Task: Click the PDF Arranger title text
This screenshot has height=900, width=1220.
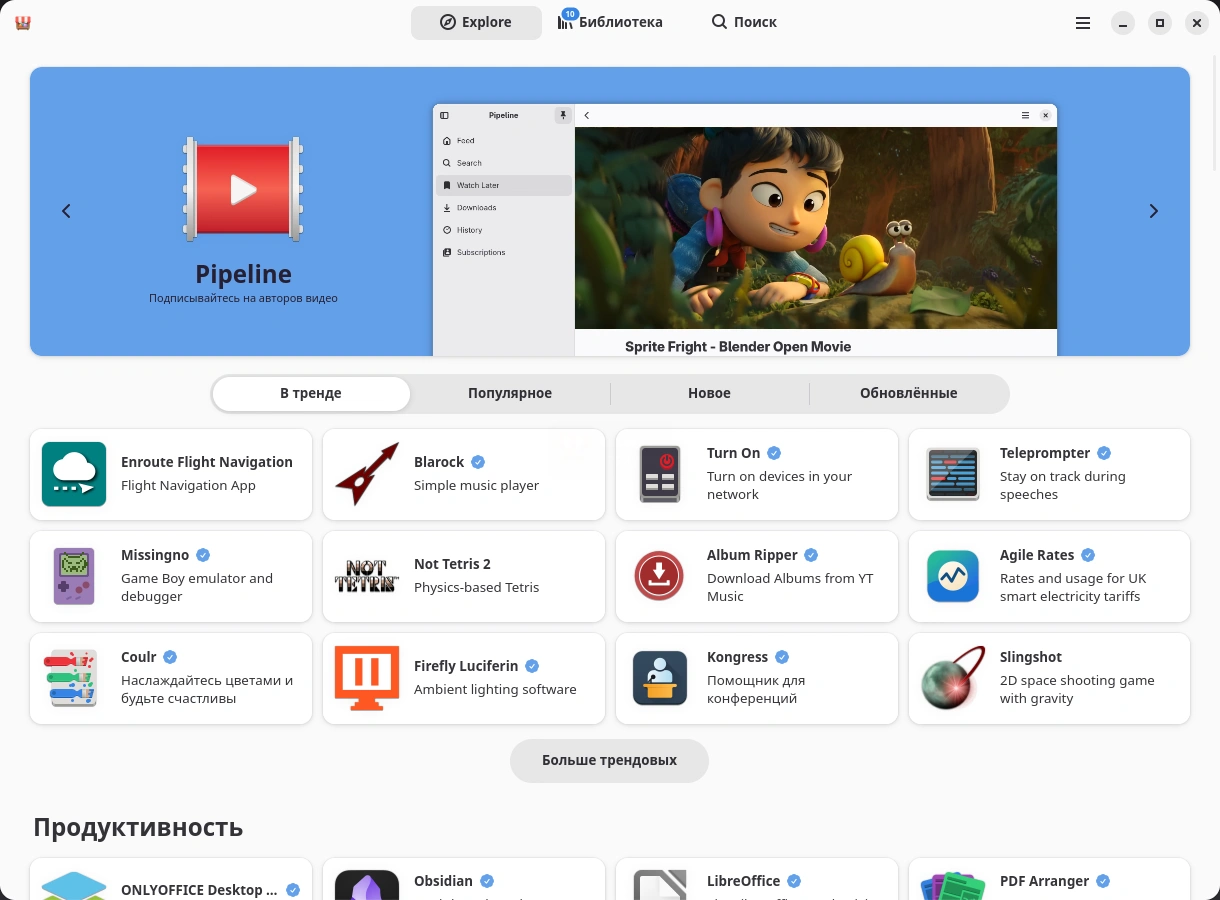Action: pyautogui.click(x=1044, y=881)
